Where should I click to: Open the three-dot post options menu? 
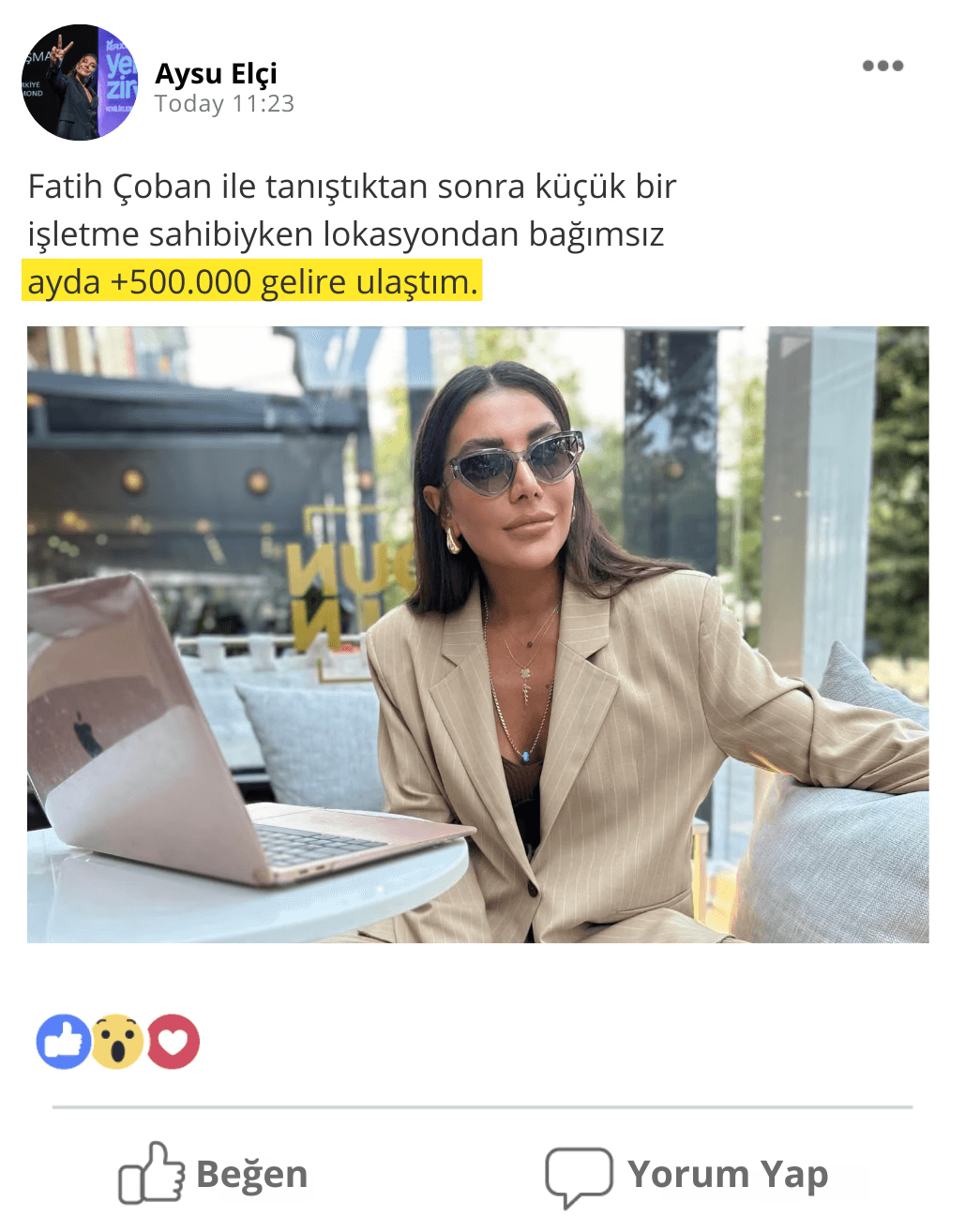click(882, 66)
